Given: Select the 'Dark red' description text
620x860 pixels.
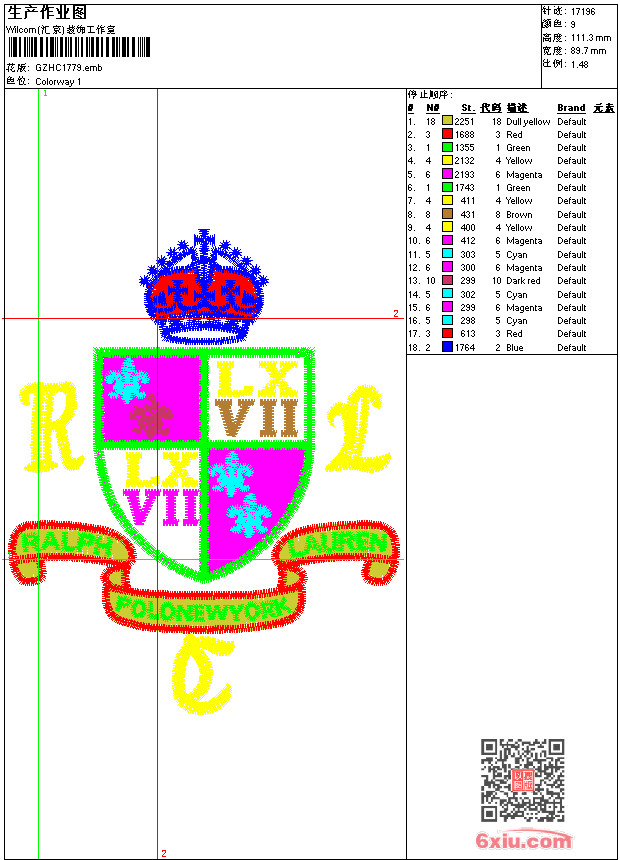Looking at the screenshot, I should tap(523, 281).
